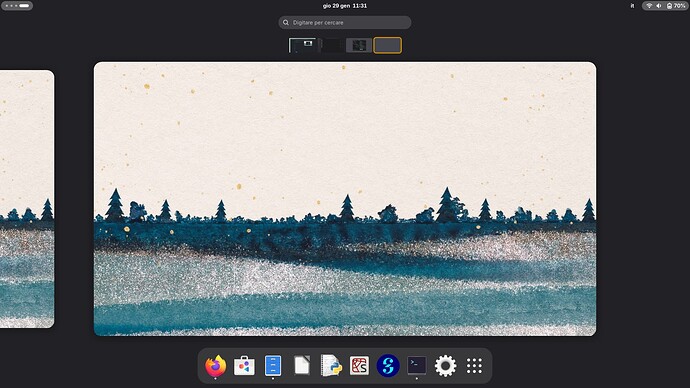Focus the 'Digitare per cercare' search field
690x388 pixels.
(x=345, y=22)
